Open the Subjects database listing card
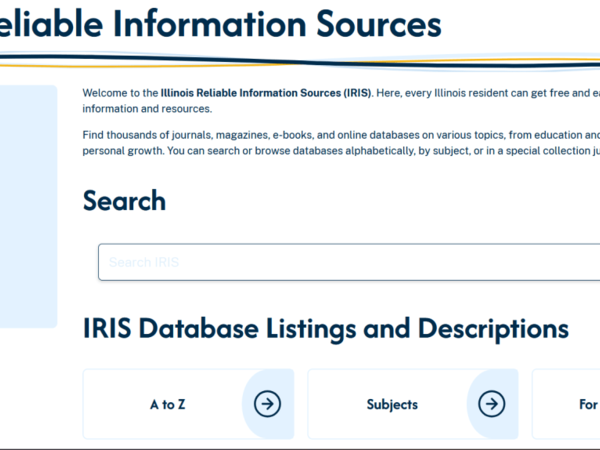Viewport: 600px width, 450px height. [413, 404]
